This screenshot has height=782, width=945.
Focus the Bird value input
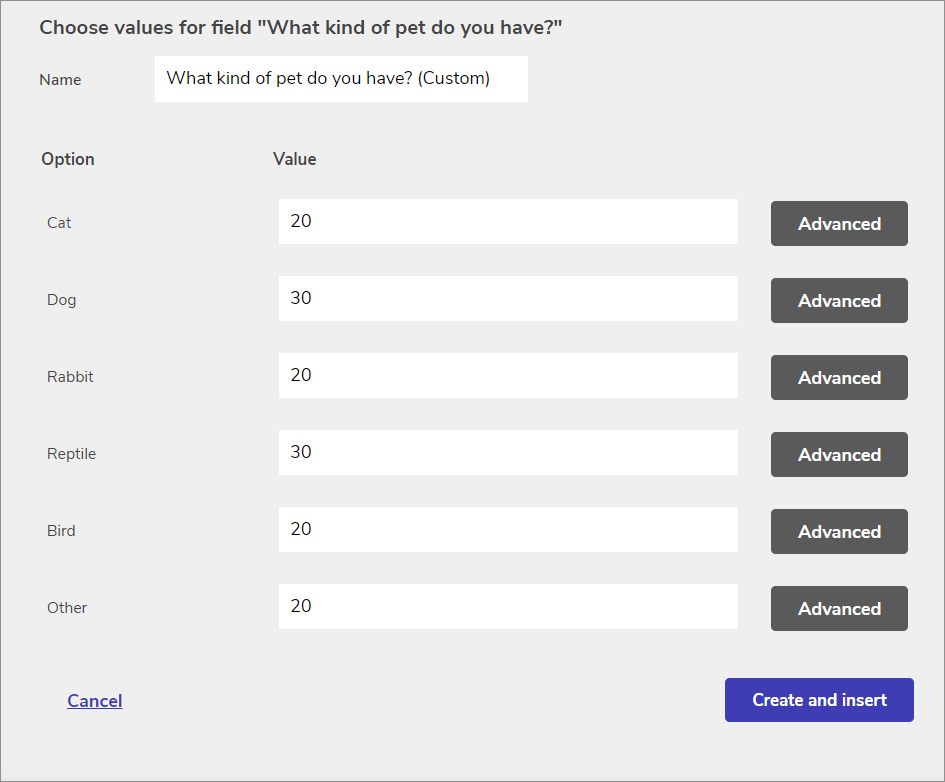click(508, 530)
